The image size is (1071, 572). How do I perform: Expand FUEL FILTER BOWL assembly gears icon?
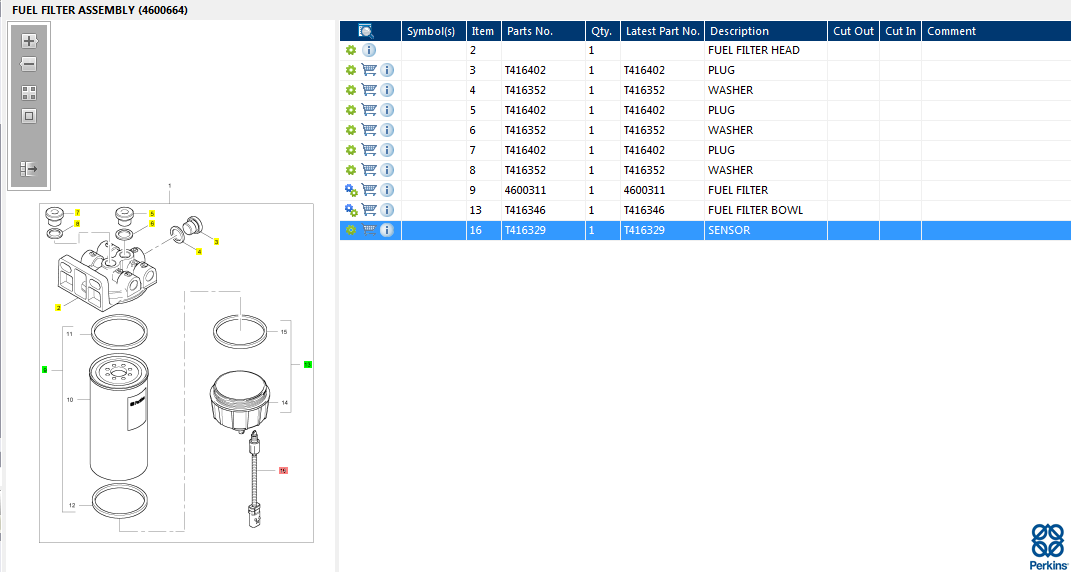click(351, 210)
